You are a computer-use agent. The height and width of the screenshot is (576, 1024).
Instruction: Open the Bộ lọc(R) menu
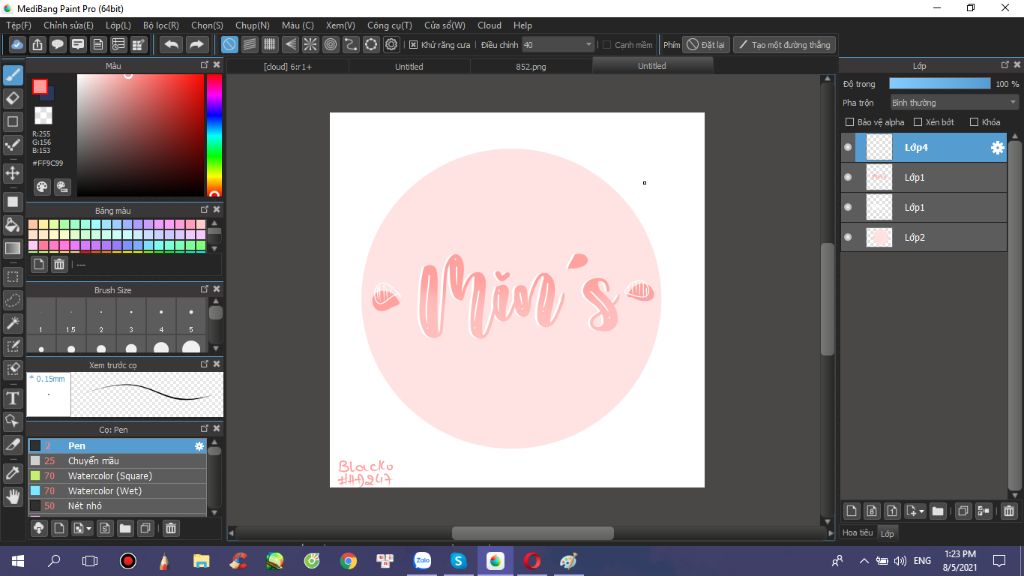click(x=161, y=25)
